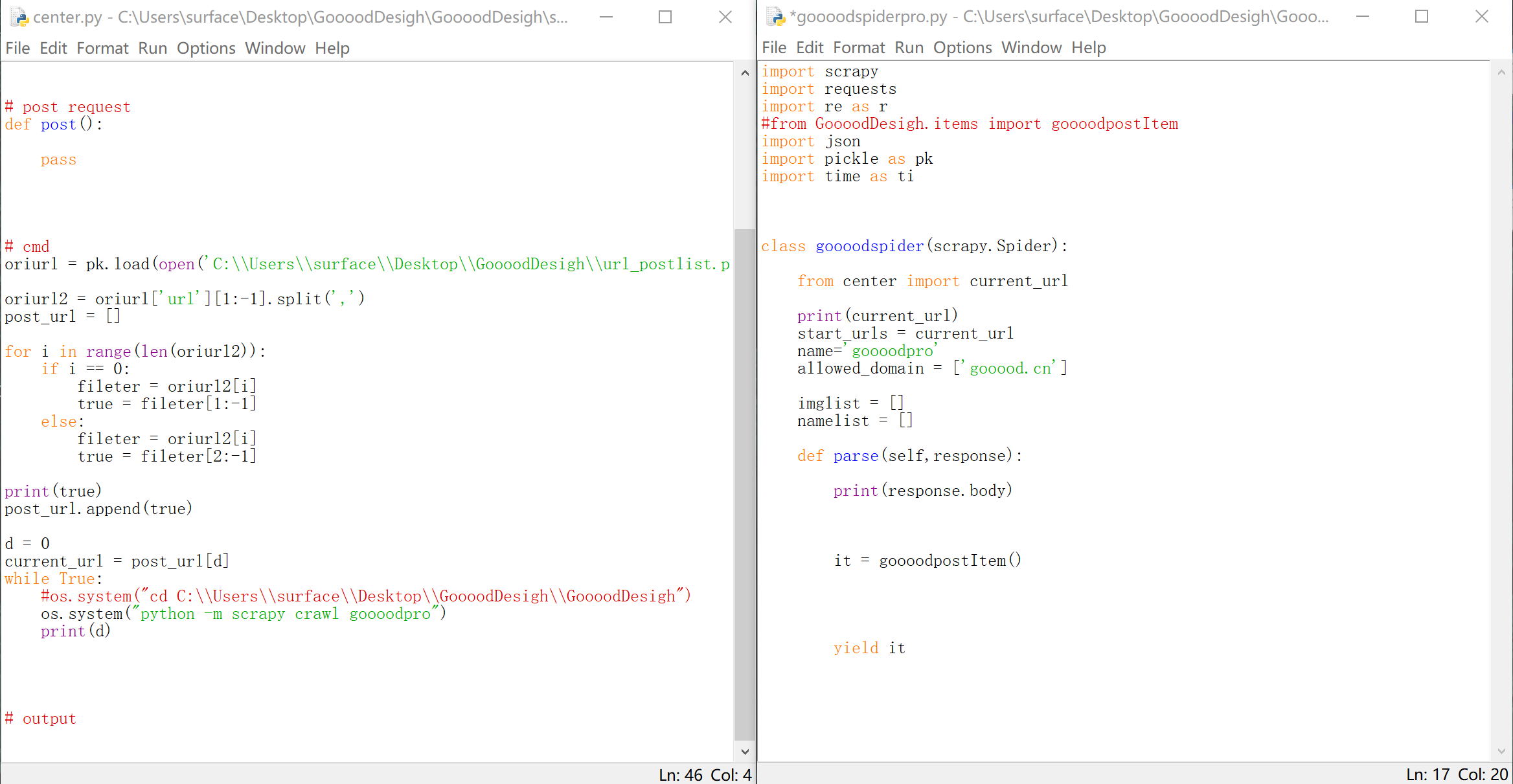Close the goooodspiderpro.py window
Image resolution: width=1513 pixels, height=784 pixels.
(1482, 16)
